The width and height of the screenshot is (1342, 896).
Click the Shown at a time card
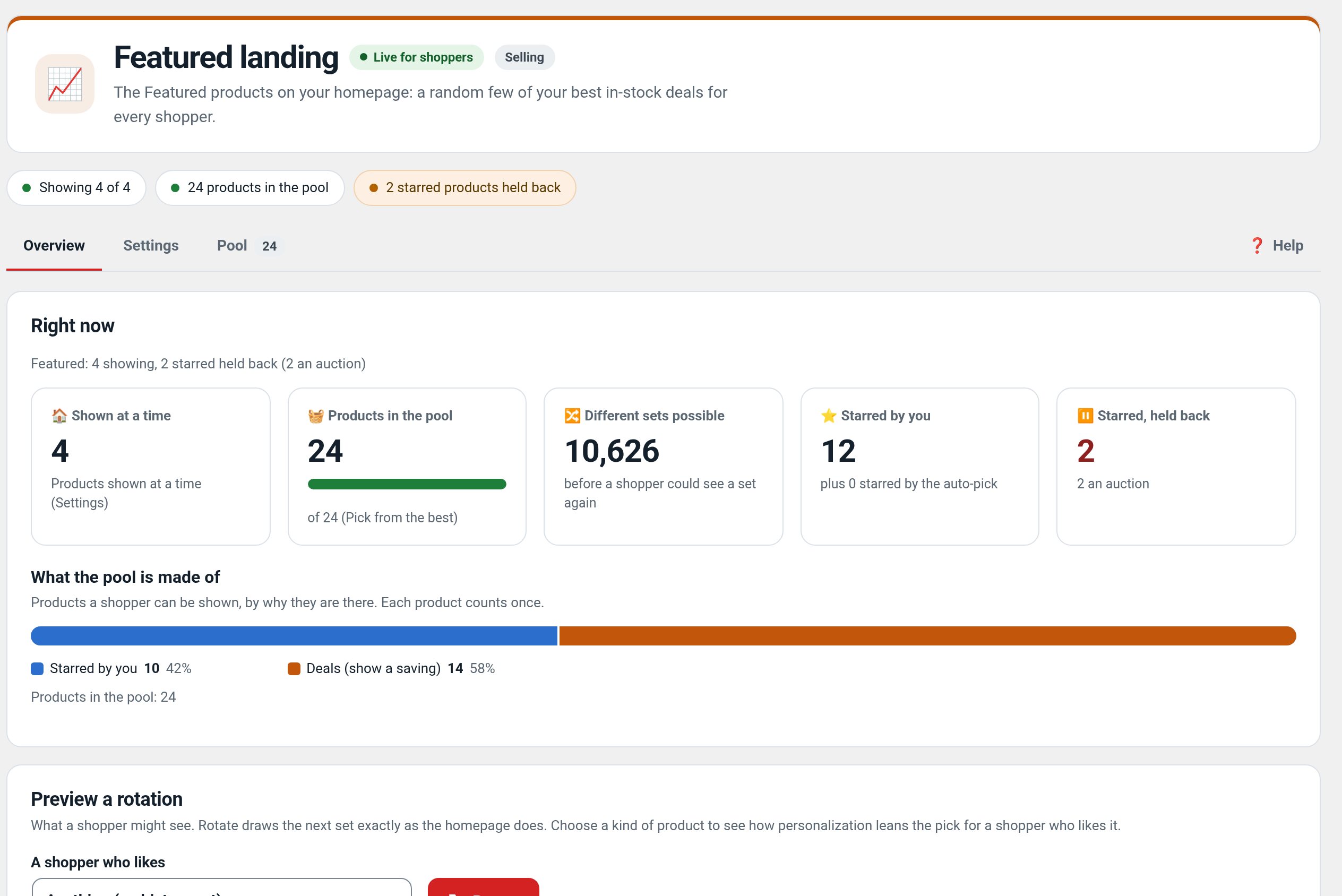click(150, 466)
